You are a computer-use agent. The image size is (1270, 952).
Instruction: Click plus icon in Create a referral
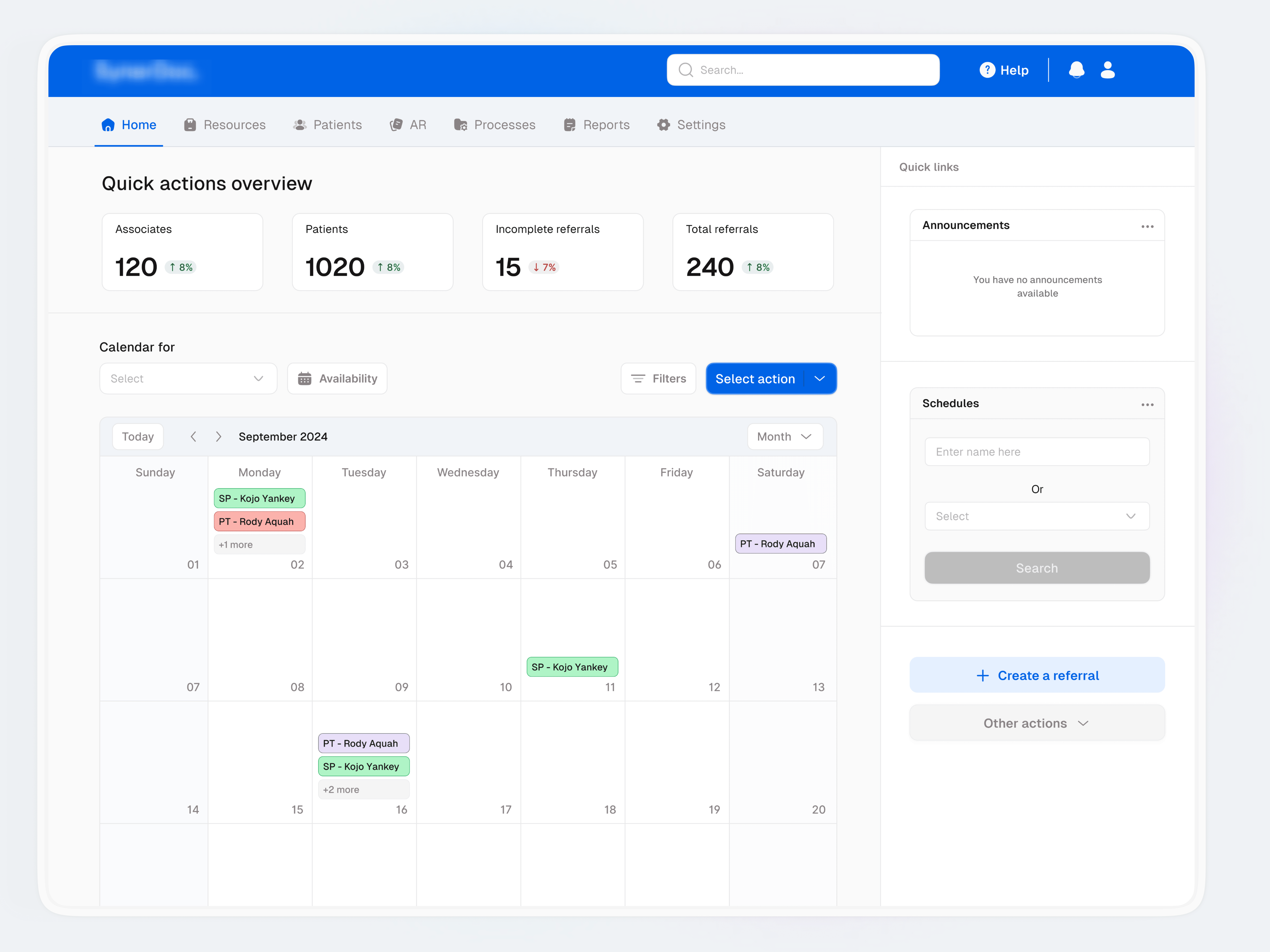point(982,675)
